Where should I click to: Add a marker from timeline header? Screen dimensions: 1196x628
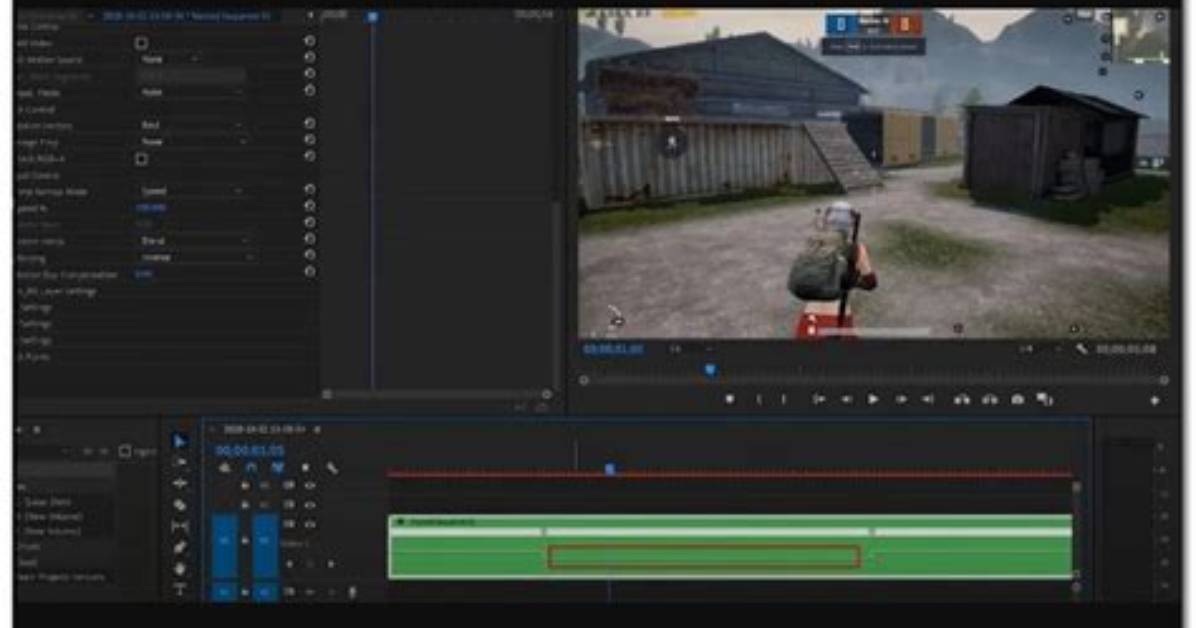tap(305, 467)
